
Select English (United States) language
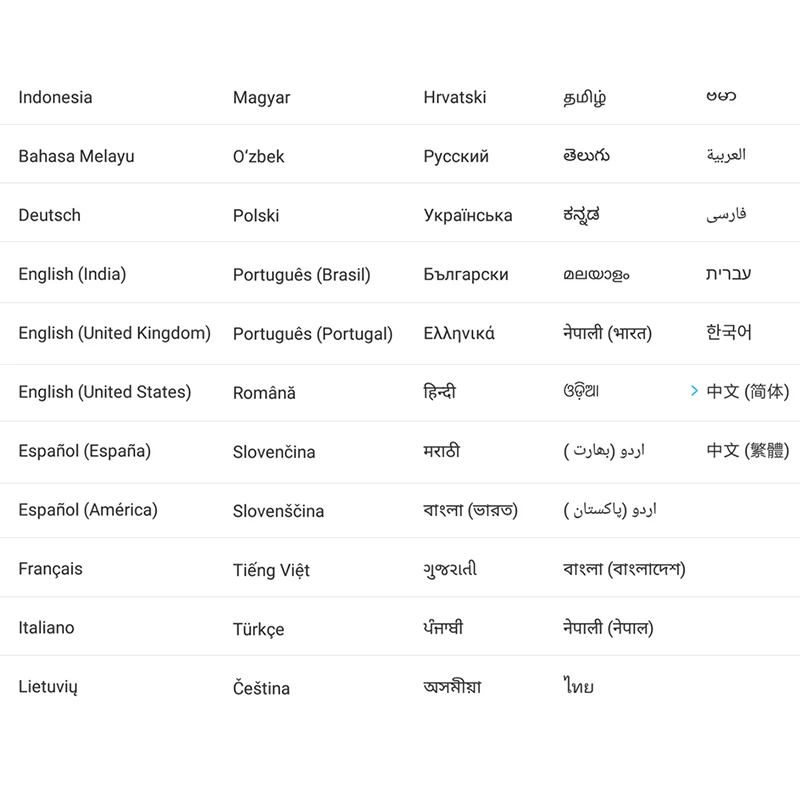point(105,392)
